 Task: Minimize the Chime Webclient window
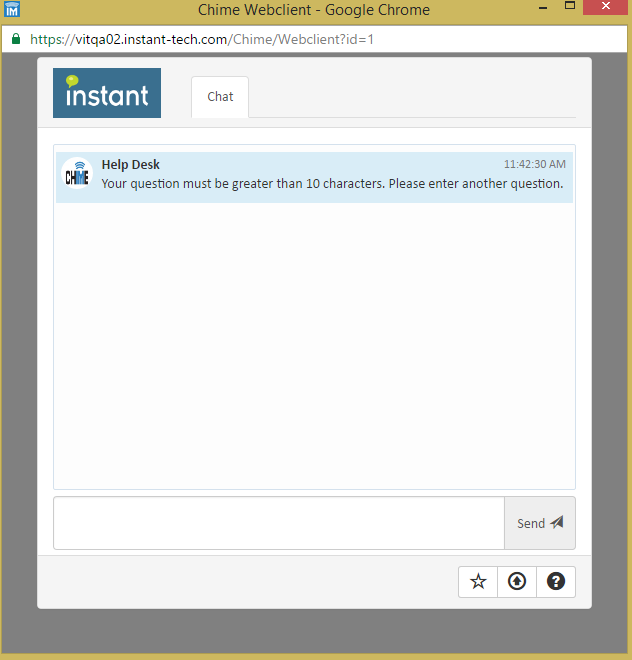tap(543, 8)
